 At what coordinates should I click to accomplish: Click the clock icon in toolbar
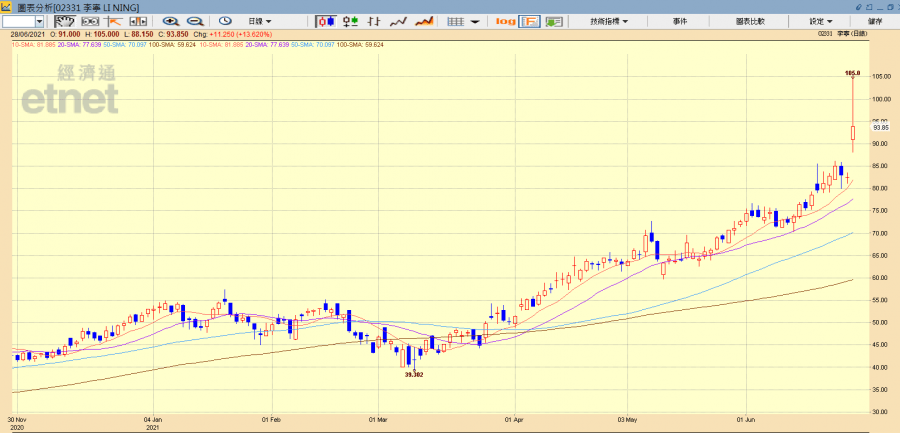tap(225, 21)
